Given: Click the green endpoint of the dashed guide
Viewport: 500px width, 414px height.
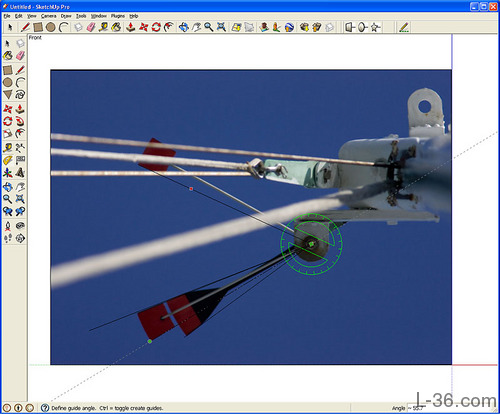Looking at the screenshot, I should click(x=150, y=341).
